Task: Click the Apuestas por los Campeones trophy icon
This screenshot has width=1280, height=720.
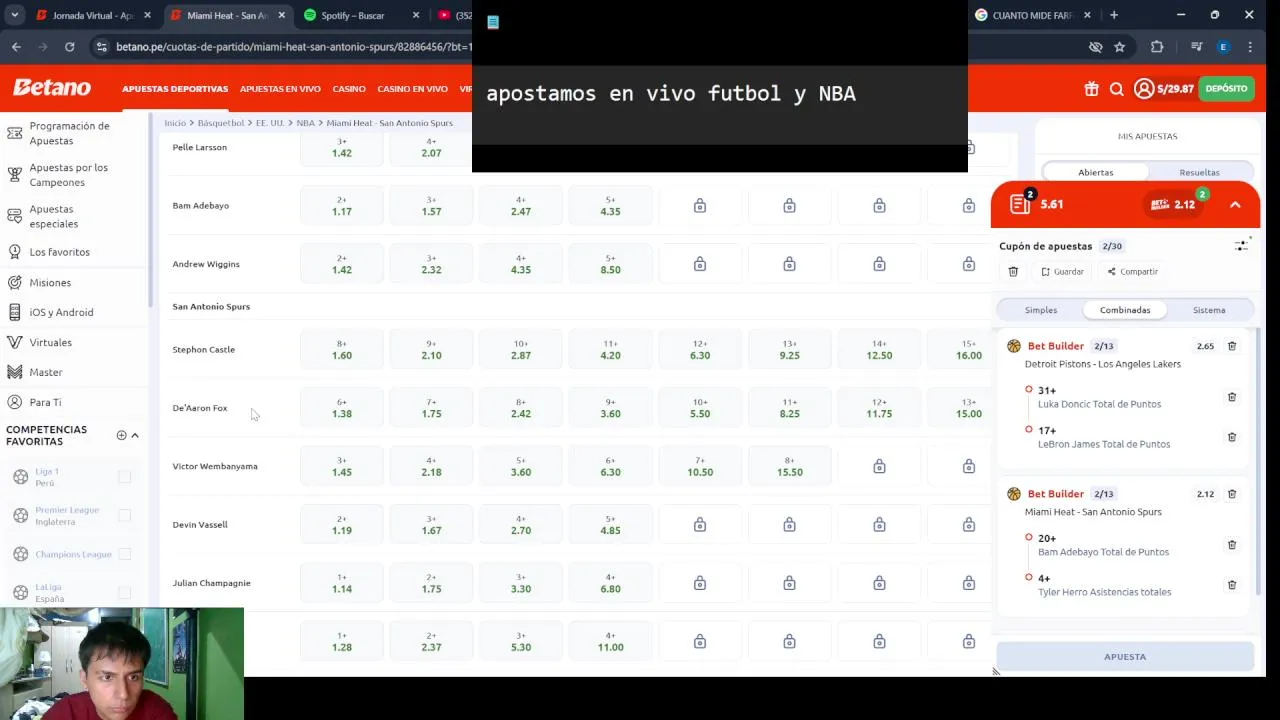Action: [x=14, y=175]
